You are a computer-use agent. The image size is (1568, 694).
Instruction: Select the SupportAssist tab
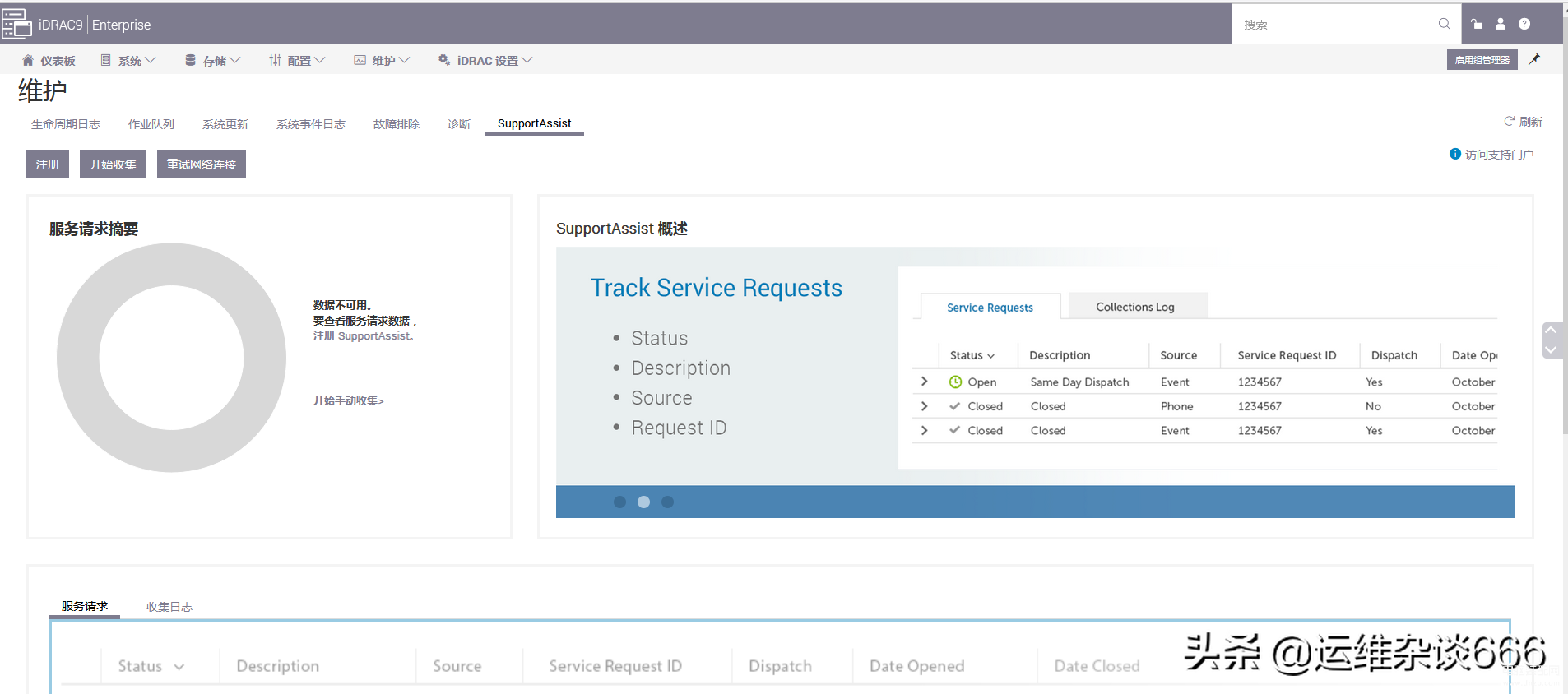pyautogui.click(x=534, y=123)
